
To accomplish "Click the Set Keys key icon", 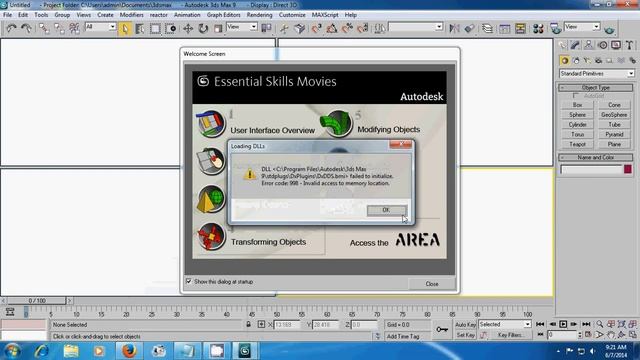I will (x=442, y=329).
